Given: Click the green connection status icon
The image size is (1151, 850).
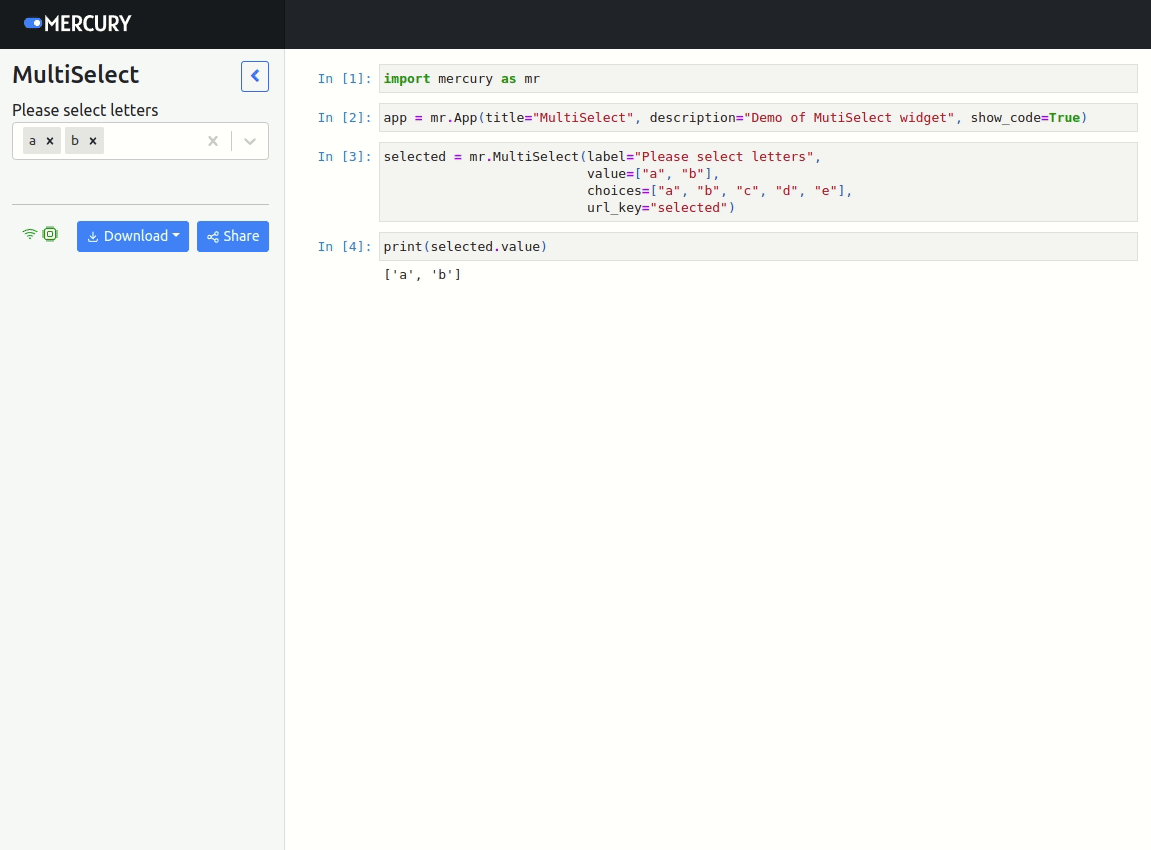Looking at the screenshot, I should (x=30, y=234).
